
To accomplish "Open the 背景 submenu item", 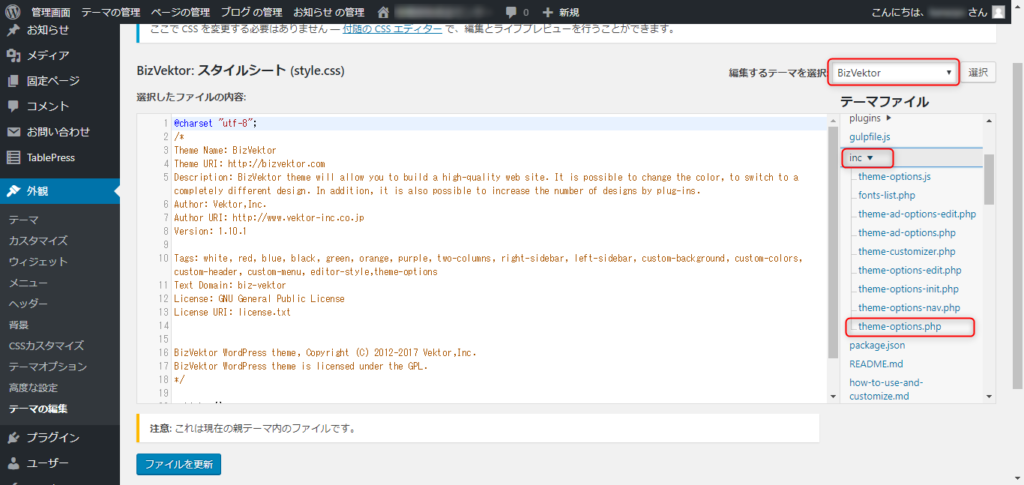I will [x=18, y=324].
